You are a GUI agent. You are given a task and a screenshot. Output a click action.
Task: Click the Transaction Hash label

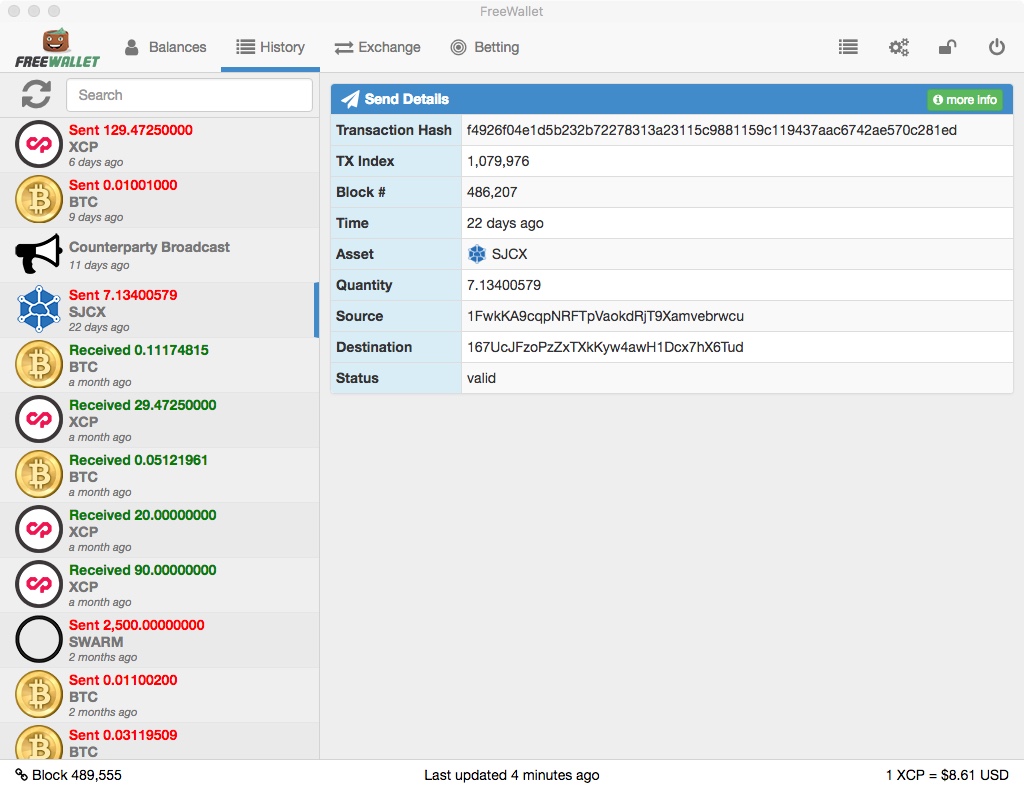pos(394,130)
